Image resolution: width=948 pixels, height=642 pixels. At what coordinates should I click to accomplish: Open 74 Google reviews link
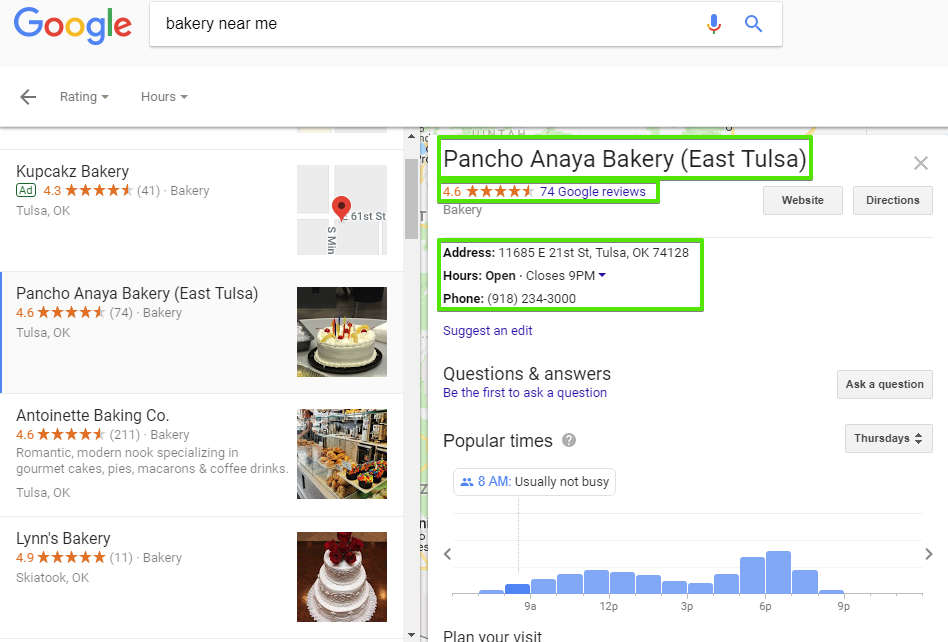592,192
